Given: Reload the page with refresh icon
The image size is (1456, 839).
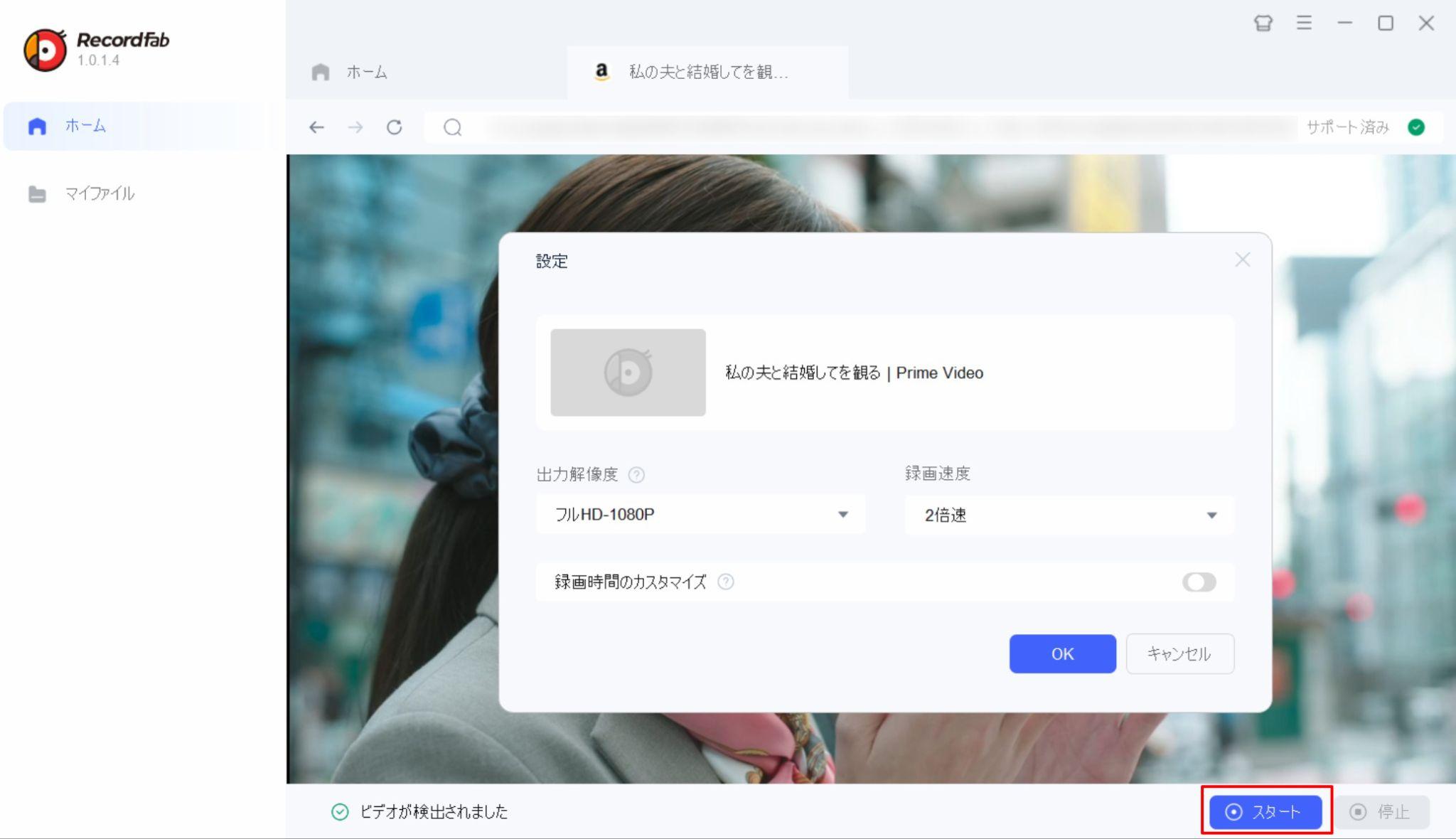Looking at the screenshot, I should click(395, 127).
